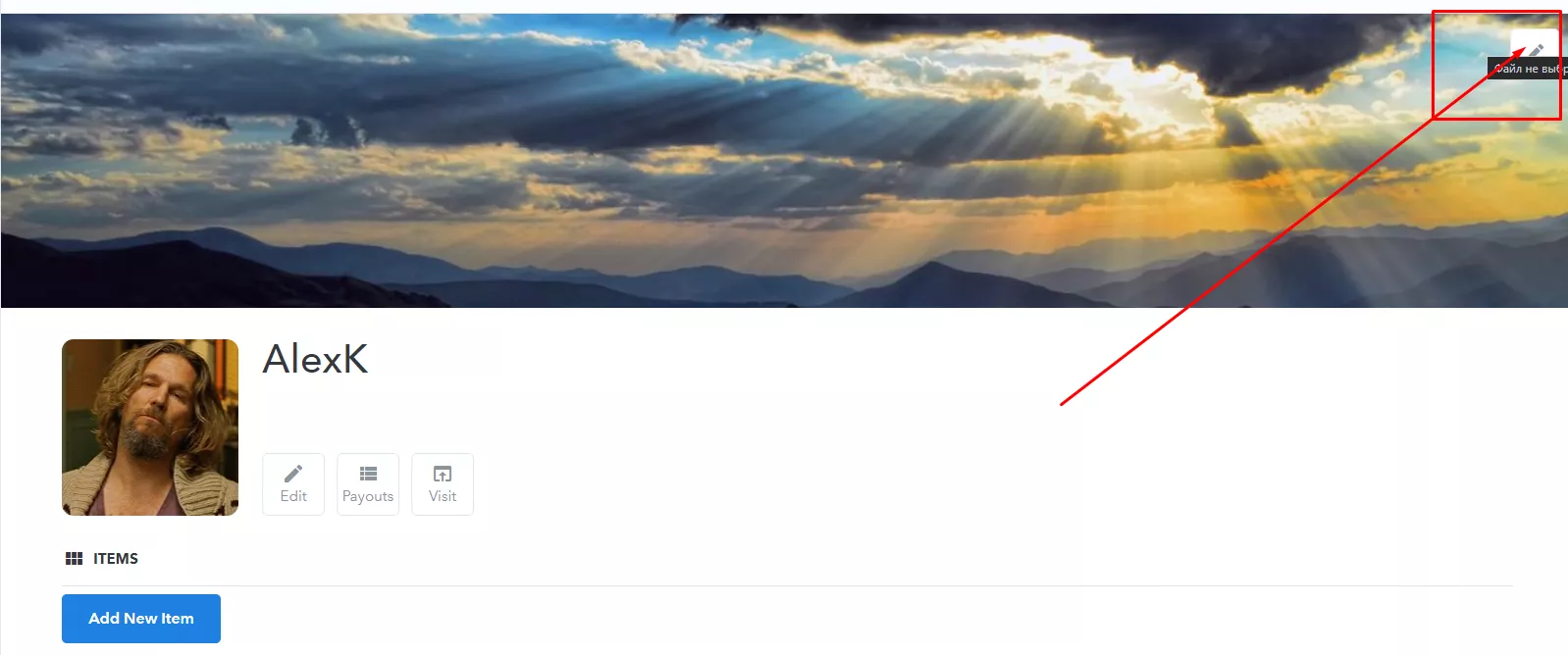Click the blue Add New Item button
The height and width of the screenshot is (655, 1568).
pos(141,619)
